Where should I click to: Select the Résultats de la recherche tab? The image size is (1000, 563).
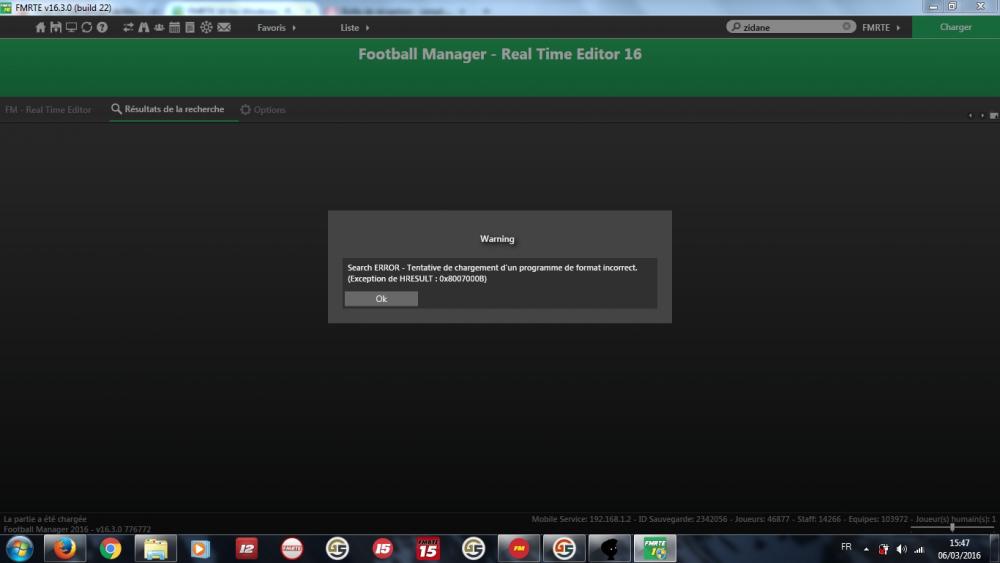tap(168, 109)
